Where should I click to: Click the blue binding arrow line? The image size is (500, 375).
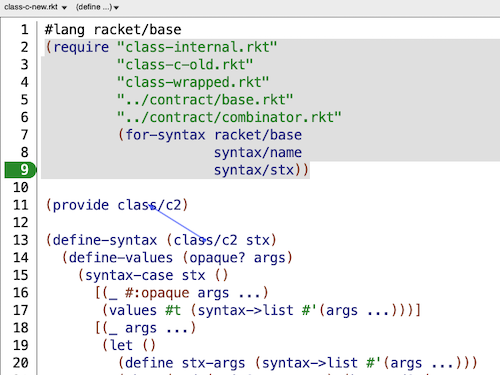point(178,223)
